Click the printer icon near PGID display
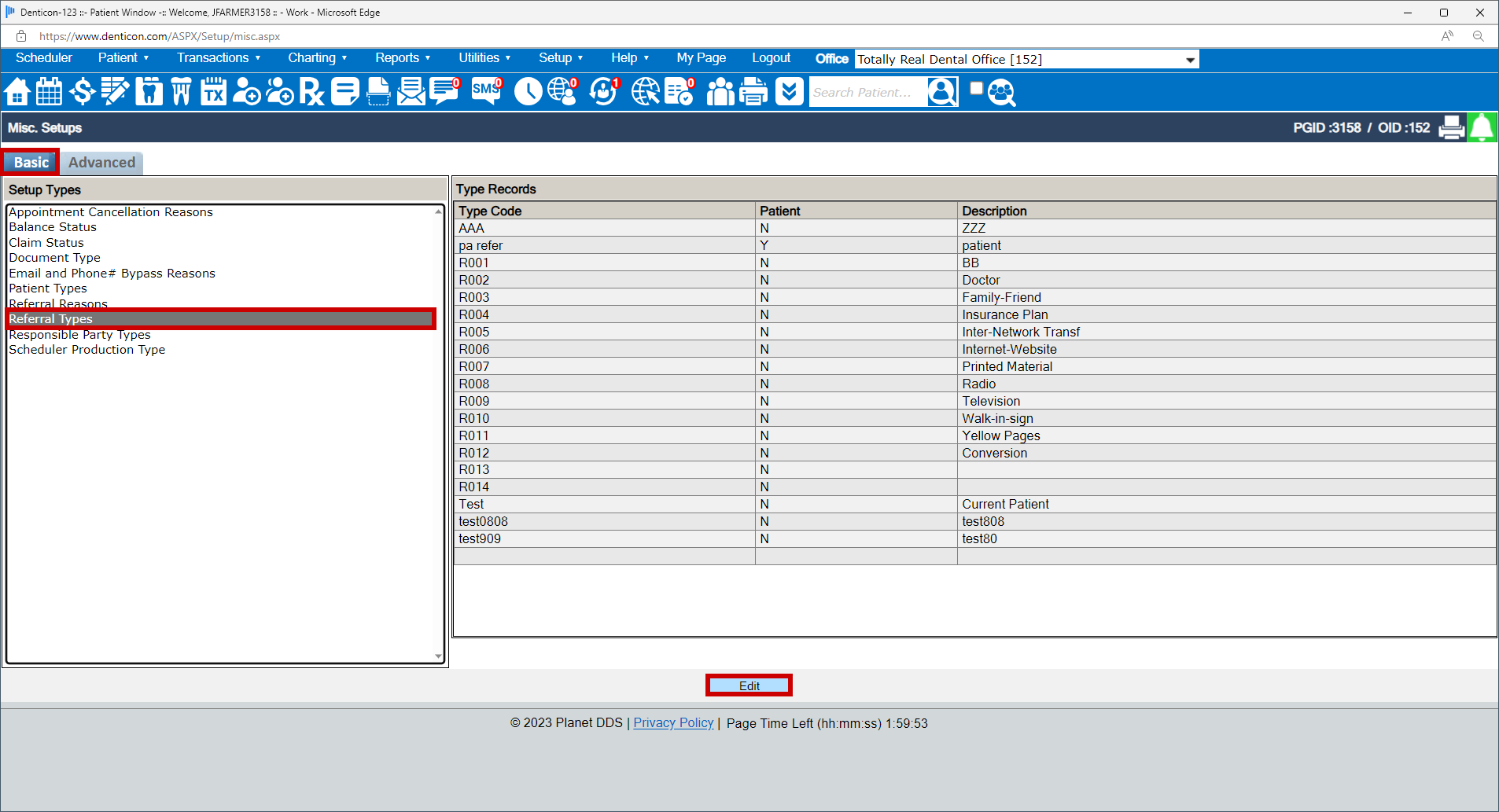Screen dimensions: 1499x812 coord(1452,127)
